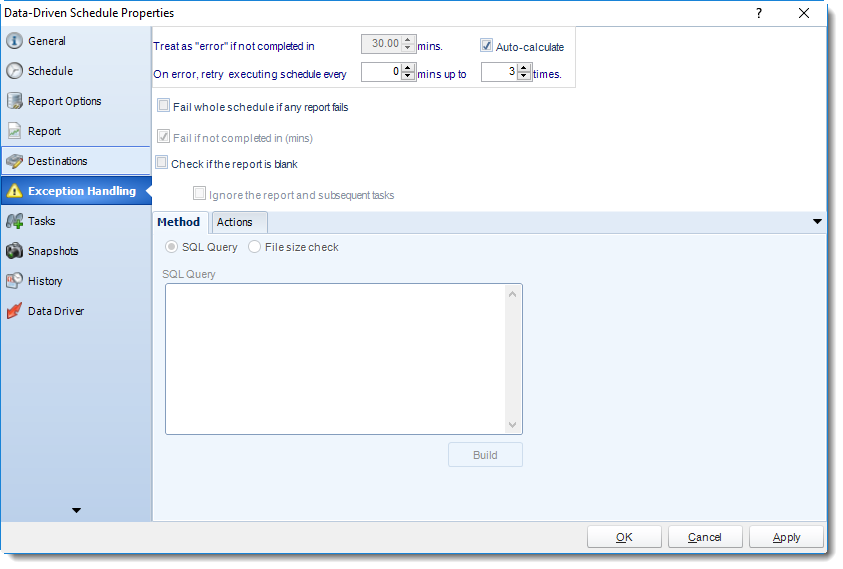The width and height of the screenshot is (843, 569).
Task: Open the Report section in sidebar
Action: [x=75, y=131]
